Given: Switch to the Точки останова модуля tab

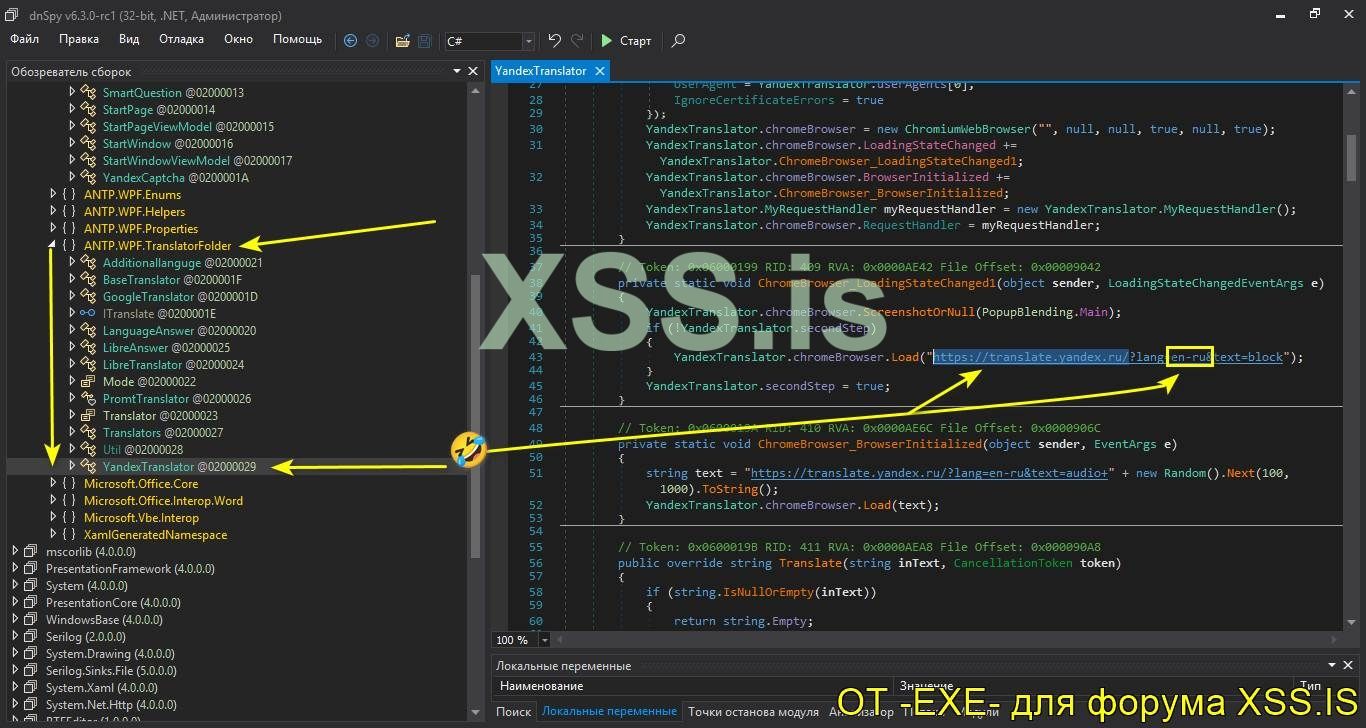Looking at the screenshot, I should pos(753,711).
